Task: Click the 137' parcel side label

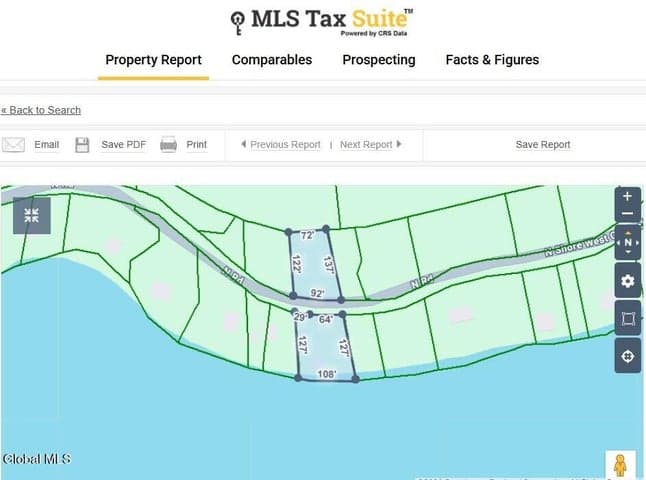Action: [328, 265]
